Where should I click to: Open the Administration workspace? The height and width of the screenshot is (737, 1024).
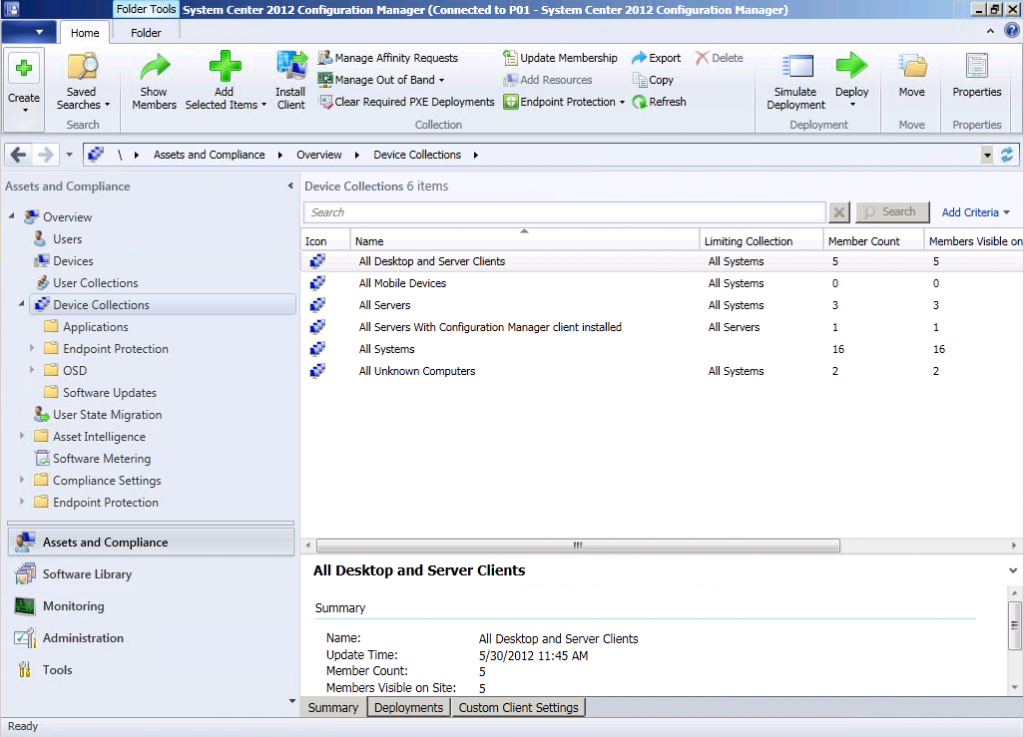(152, 638)
